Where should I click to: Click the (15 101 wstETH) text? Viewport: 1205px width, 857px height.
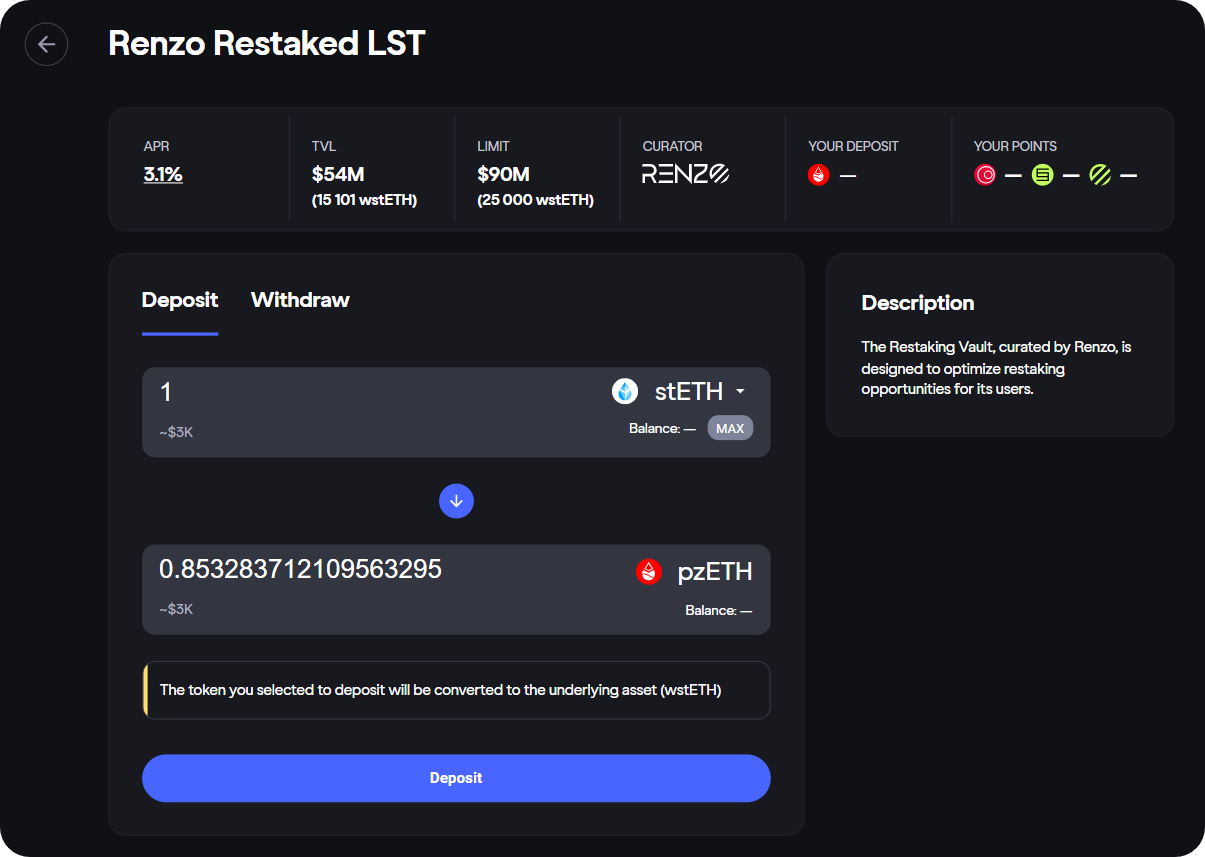click(x=364, y=200)
